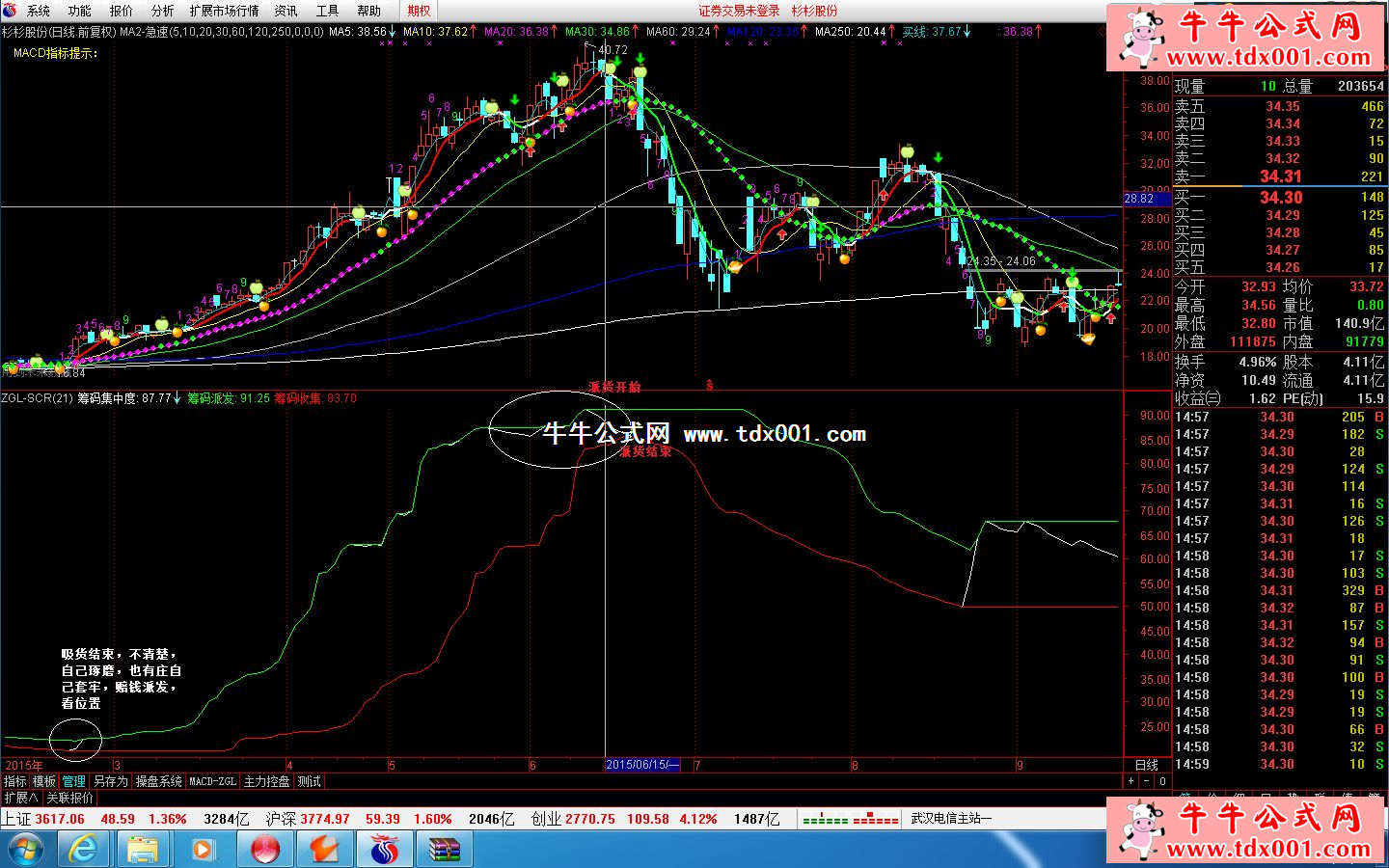Click the 杉杉股份(日线.前复权) chart title

coord(58,32)
